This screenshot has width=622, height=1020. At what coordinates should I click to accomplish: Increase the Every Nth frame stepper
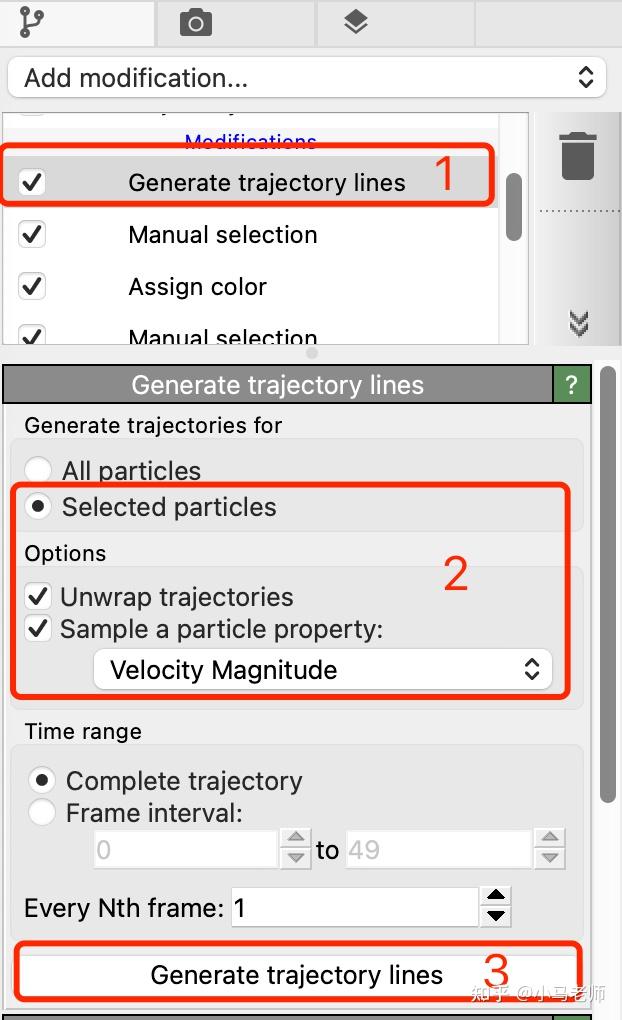pos(495,896)
